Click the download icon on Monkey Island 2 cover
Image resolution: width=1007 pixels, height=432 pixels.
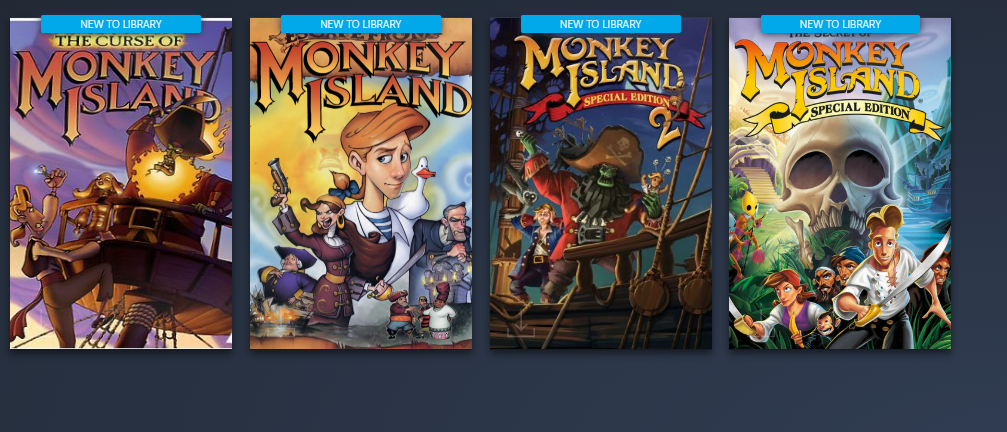click(521, 327)
